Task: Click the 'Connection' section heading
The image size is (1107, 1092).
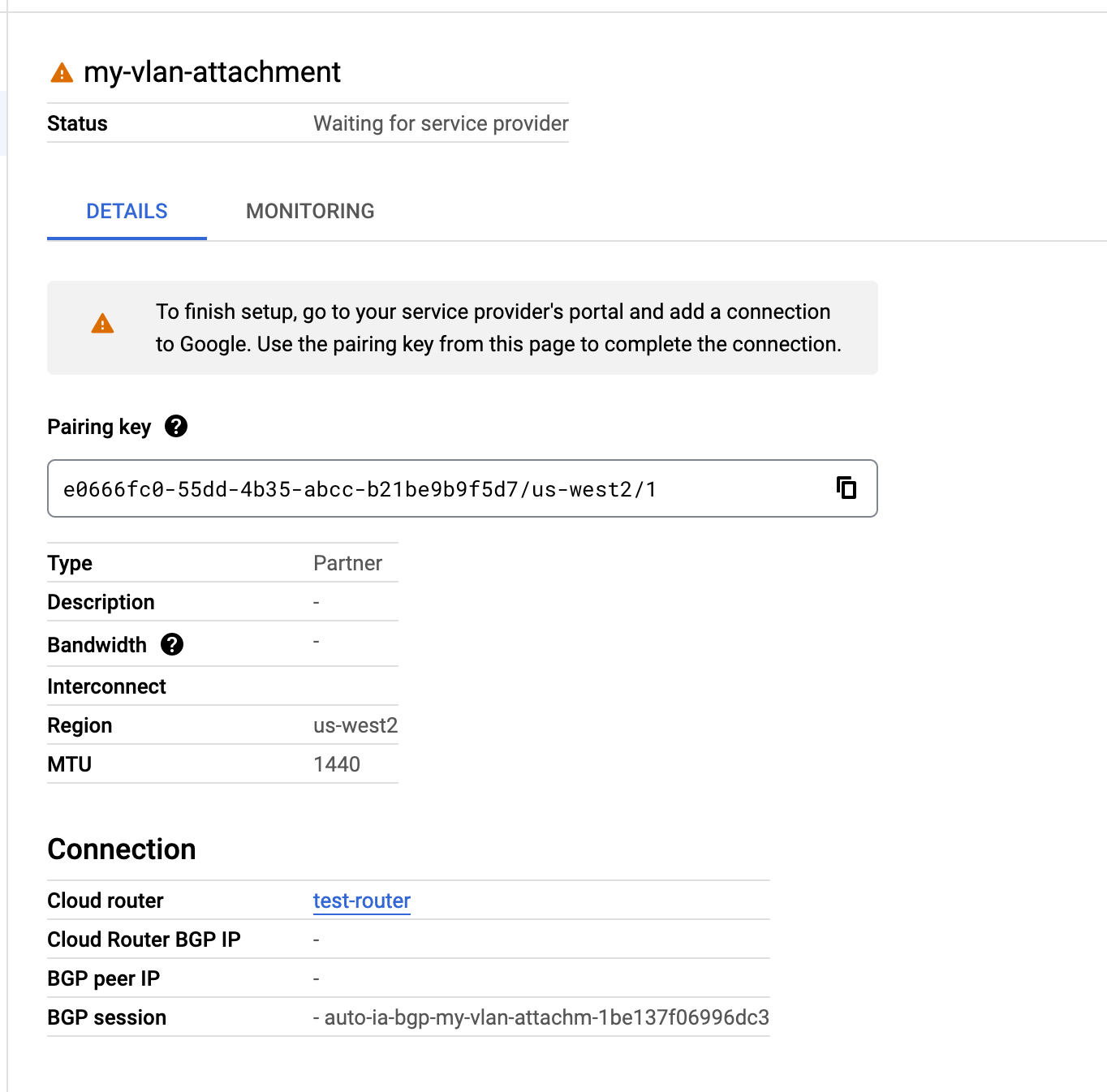Action: pos(122,849)
